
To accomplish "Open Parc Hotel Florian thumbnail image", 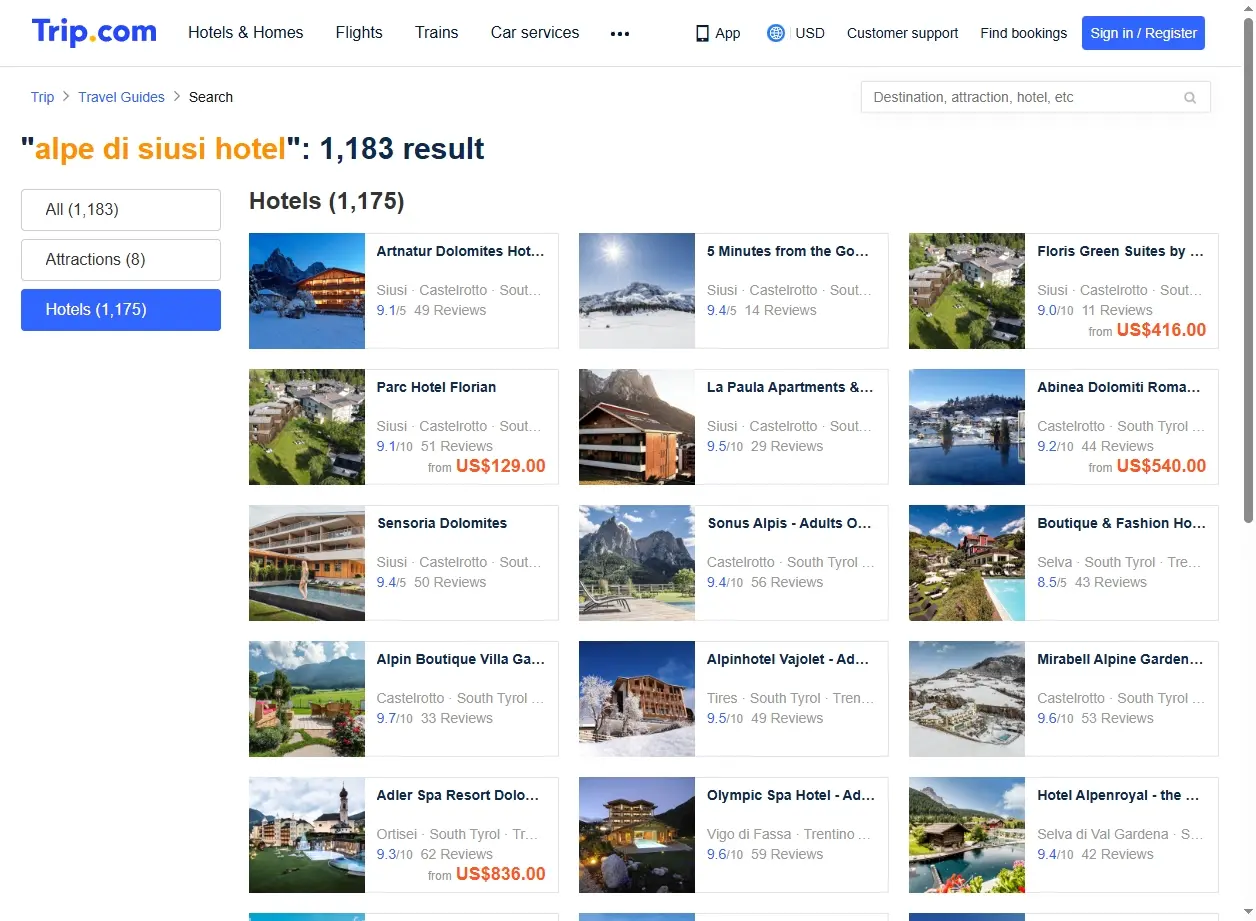I will [x=307, y=427].
